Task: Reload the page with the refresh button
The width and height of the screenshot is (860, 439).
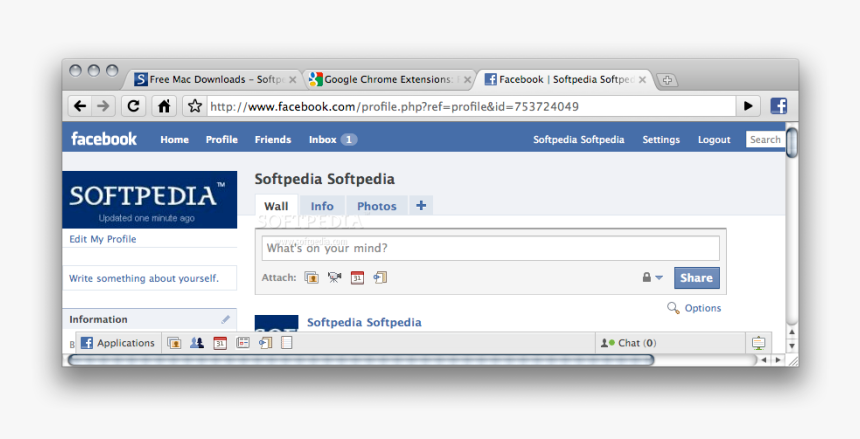Action: (132, 106)
